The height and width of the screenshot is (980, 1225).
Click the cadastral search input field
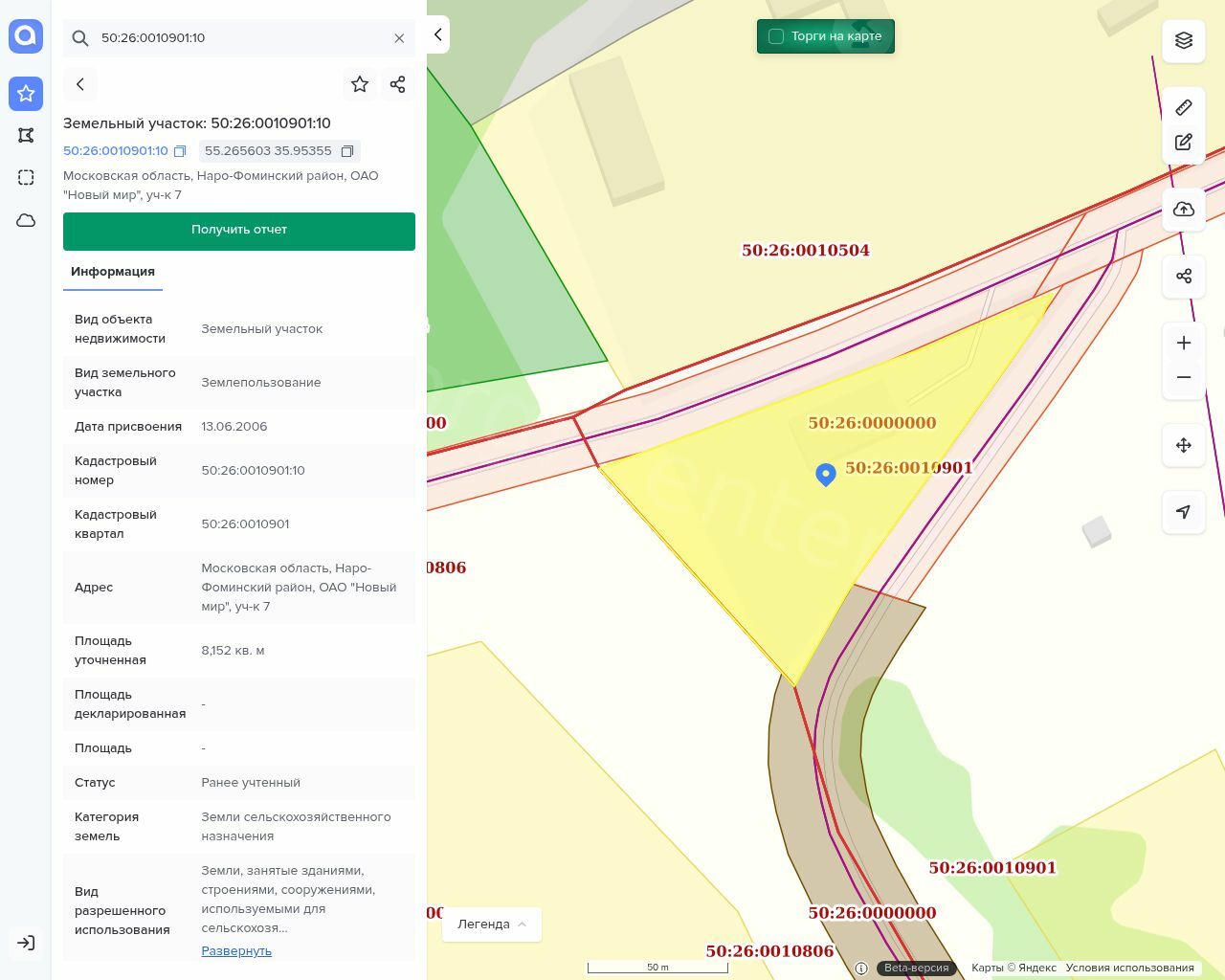pyautogui.click(x=239, y=38)
